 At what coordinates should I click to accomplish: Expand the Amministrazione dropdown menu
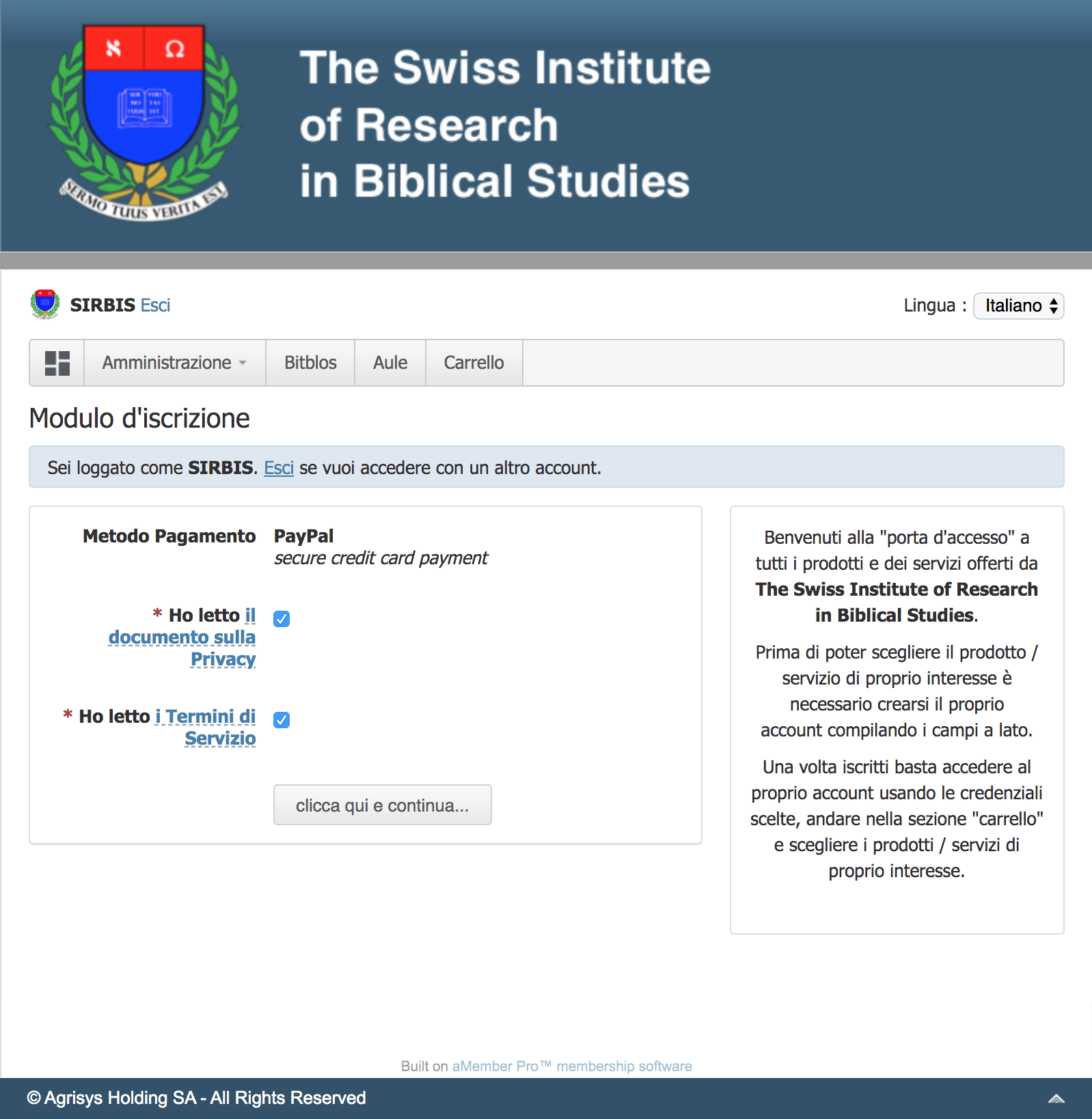174,363
